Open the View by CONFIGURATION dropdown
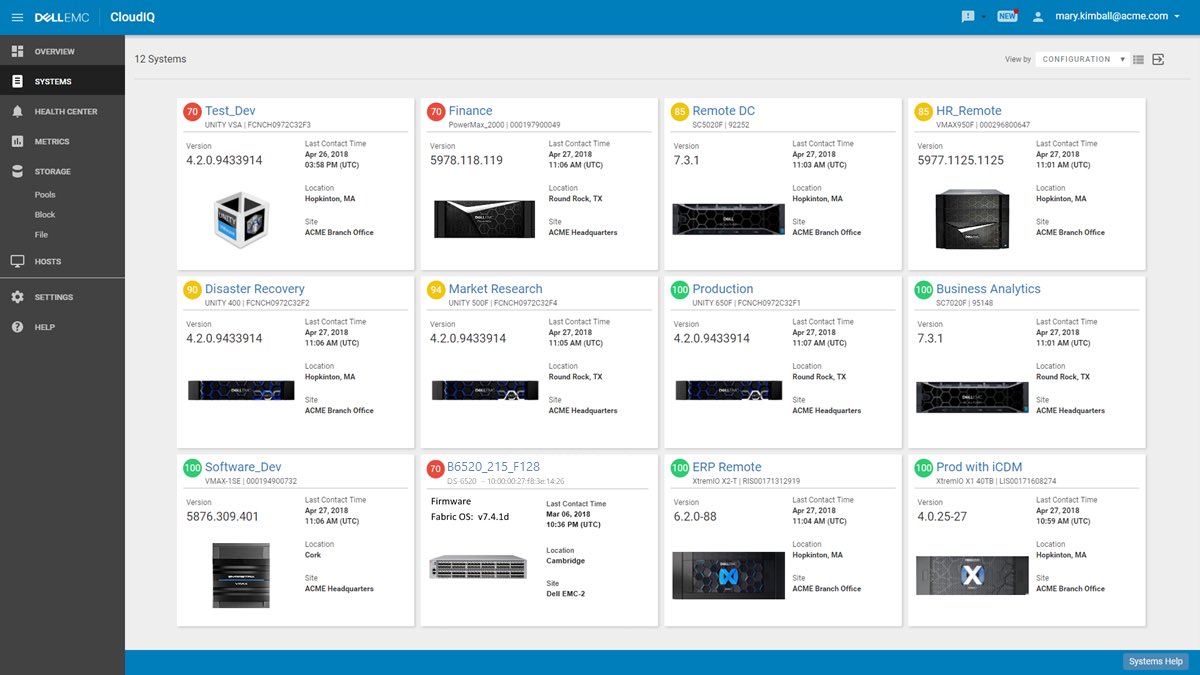The width and height of the screenshot is (1200, 675). pyautogui.click(x=1082, y=59)
